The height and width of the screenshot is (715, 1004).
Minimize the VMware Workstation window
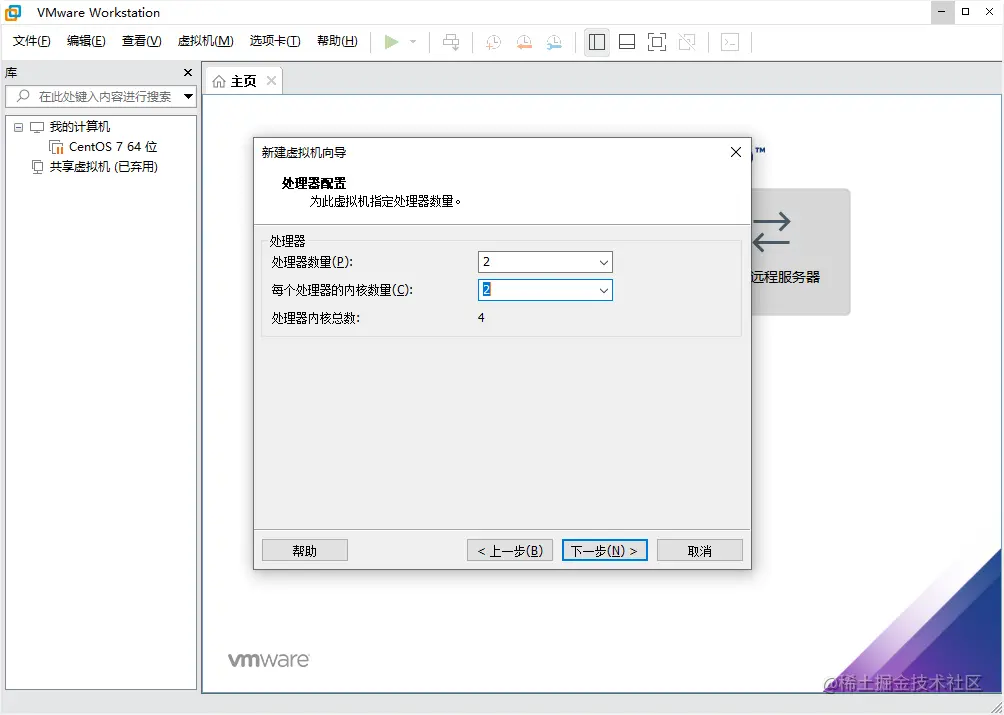pyautogui.click(x=943, y=12)
